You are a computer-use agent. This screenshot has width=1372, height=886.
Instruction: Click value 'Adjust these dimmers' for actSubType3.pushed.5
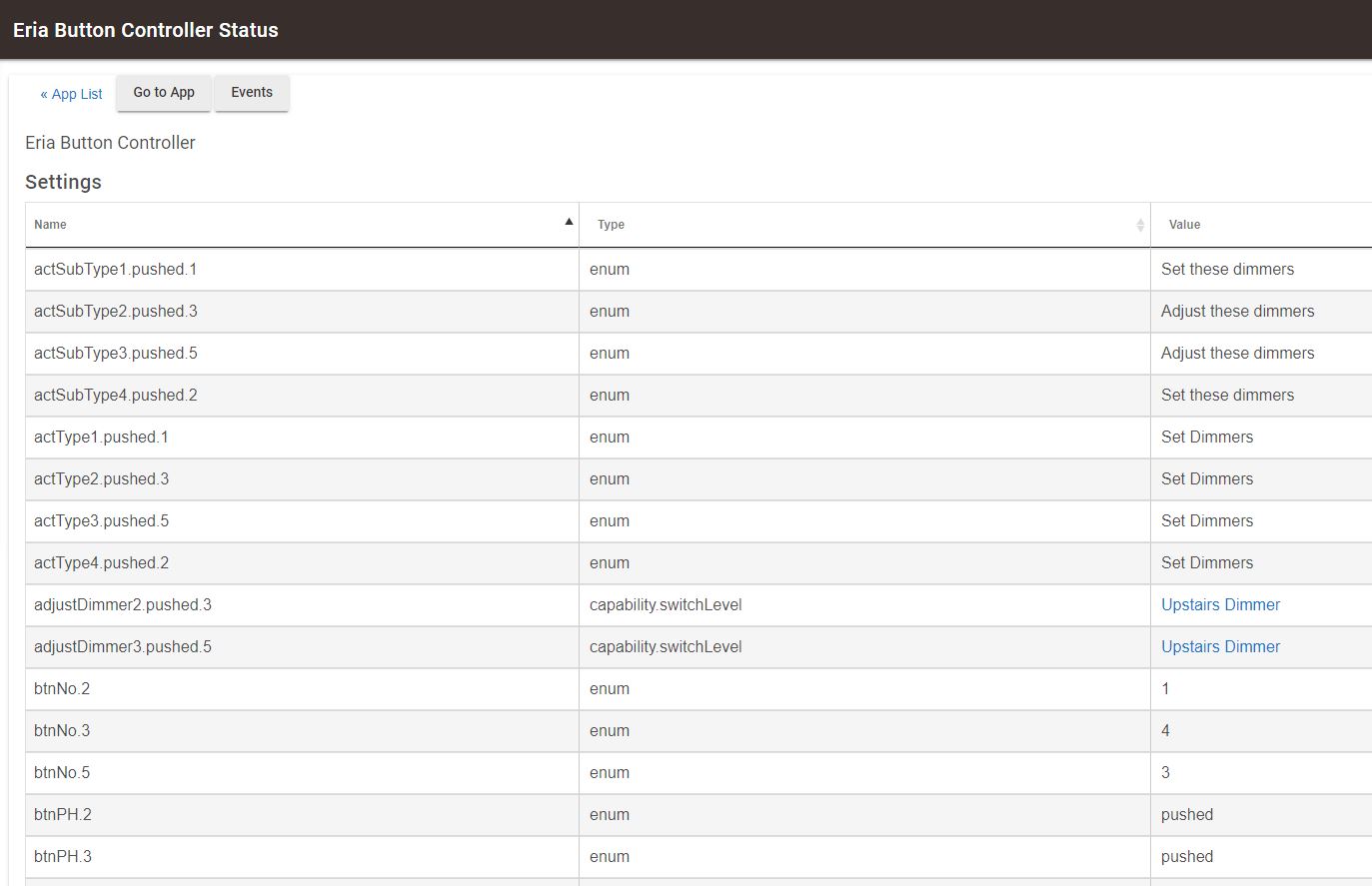tap(1237, 353)
